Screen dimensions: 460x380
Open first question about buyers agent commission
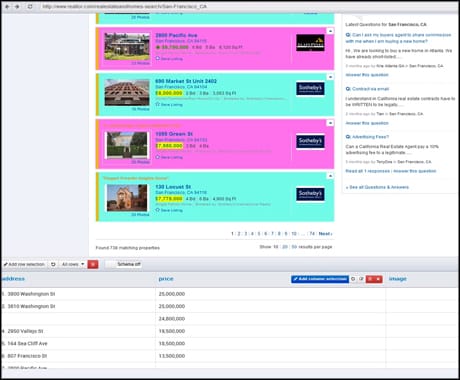pos(398,38)
